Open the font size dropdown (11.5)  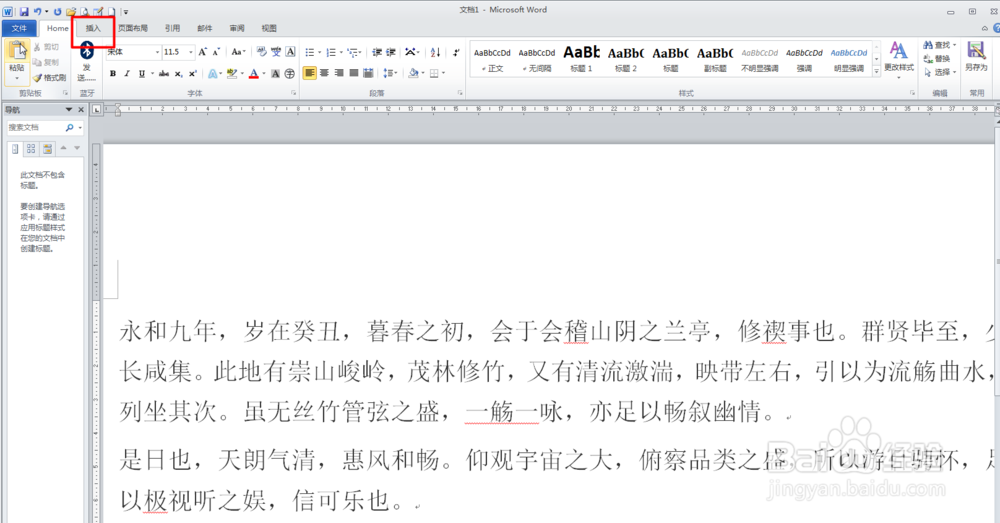pos(190,52)
